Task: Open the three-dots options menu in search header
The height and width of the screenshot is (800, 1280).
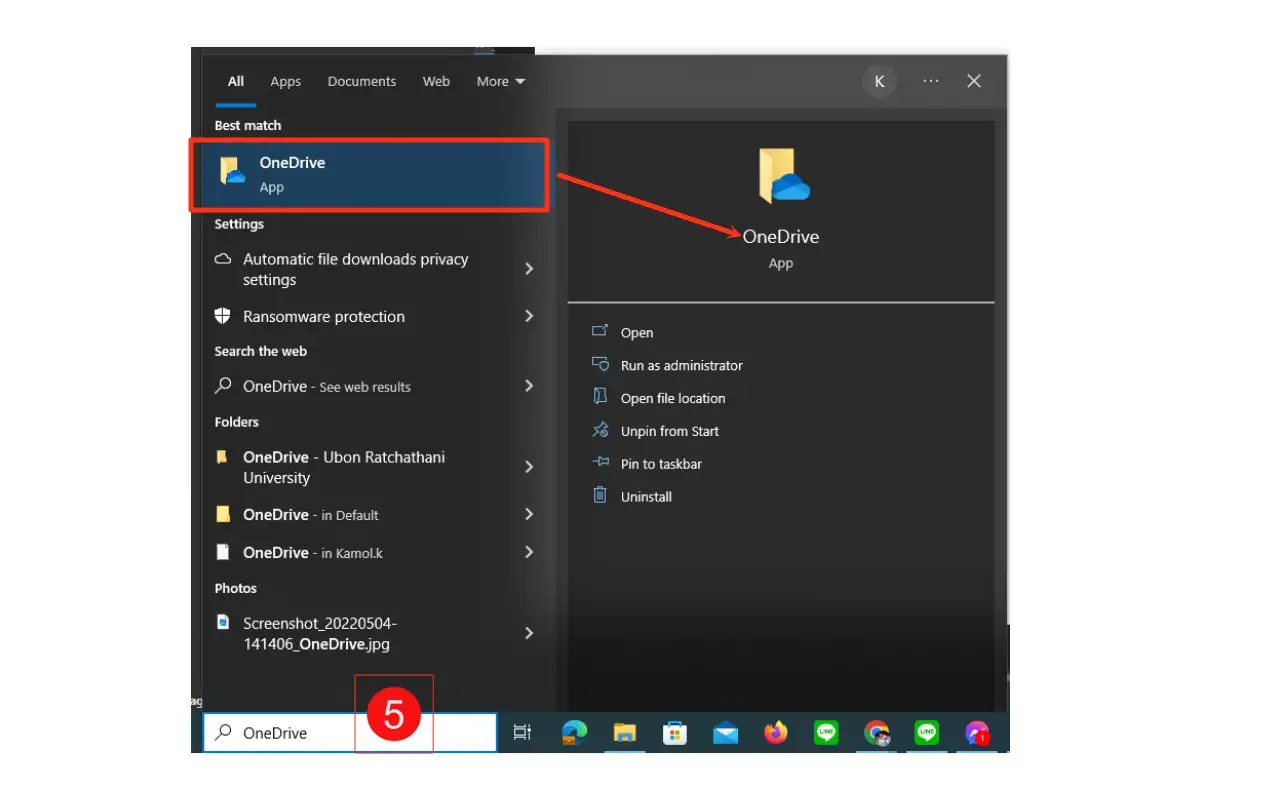Action: (x=931, y=81)
